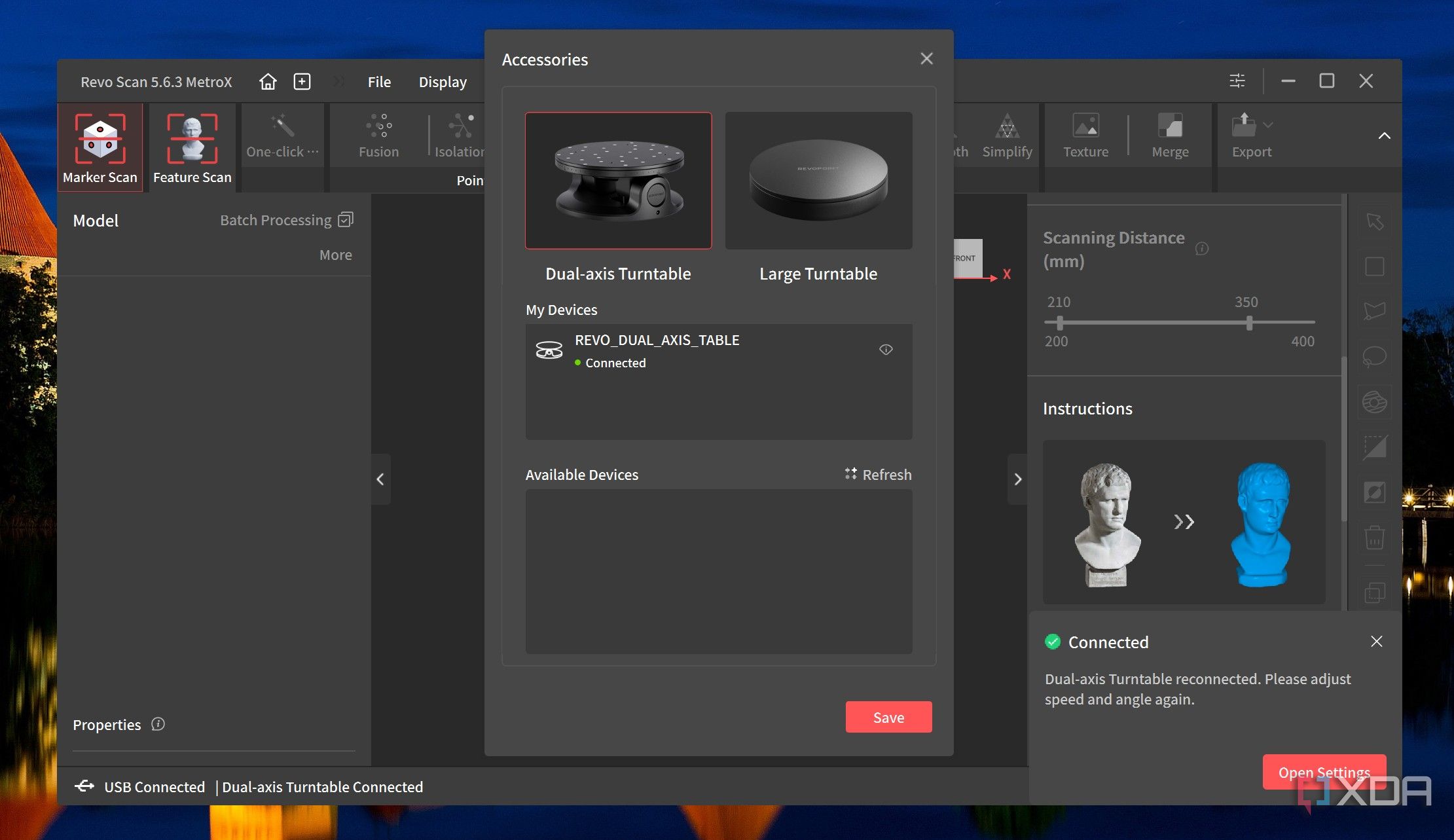The width and height of the screenshot is (1454, 840).
Task: Expand the More option in Model panel
Action: tap(335, 255)
